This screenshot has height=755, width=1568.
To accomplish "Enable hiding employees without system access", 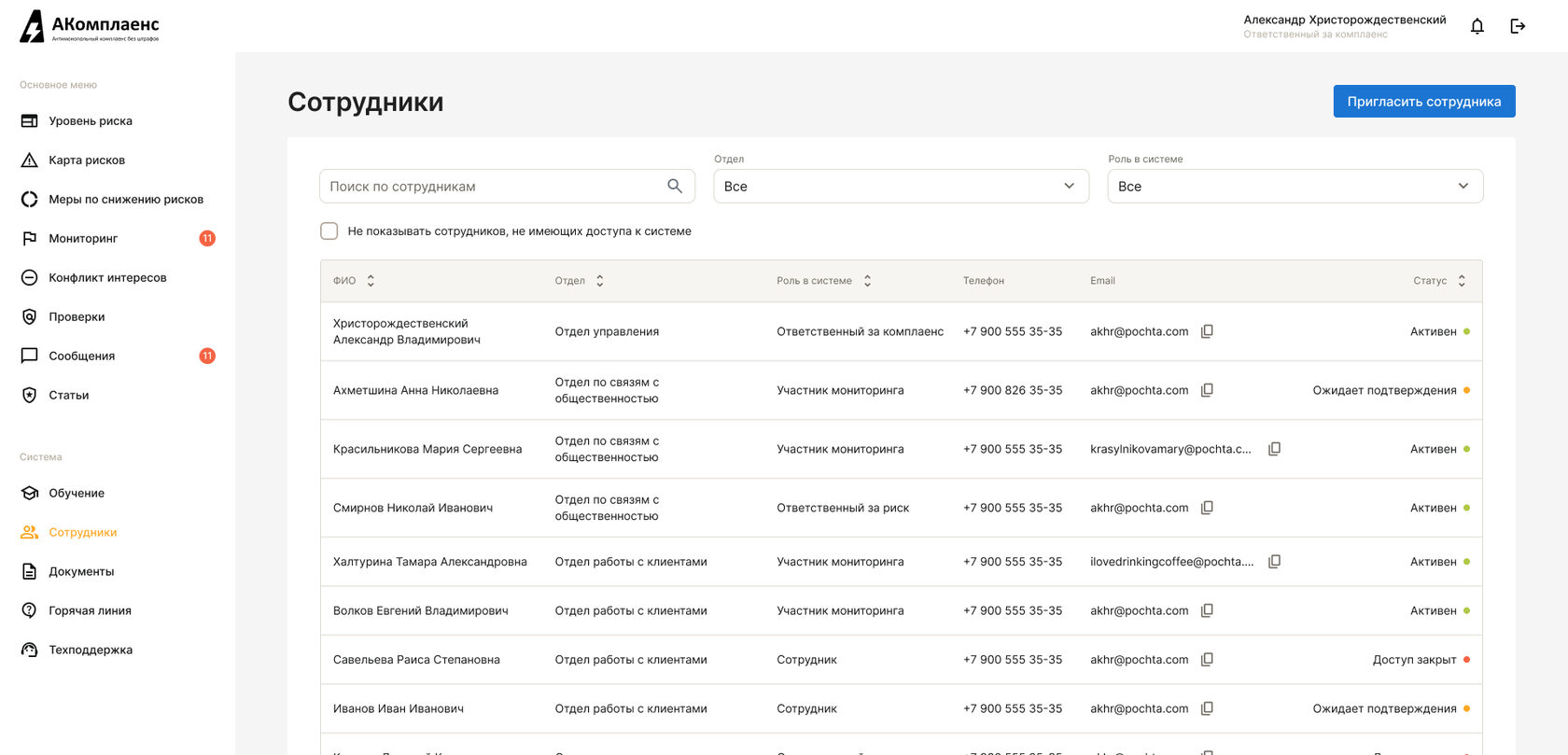I will click(329, 231).
